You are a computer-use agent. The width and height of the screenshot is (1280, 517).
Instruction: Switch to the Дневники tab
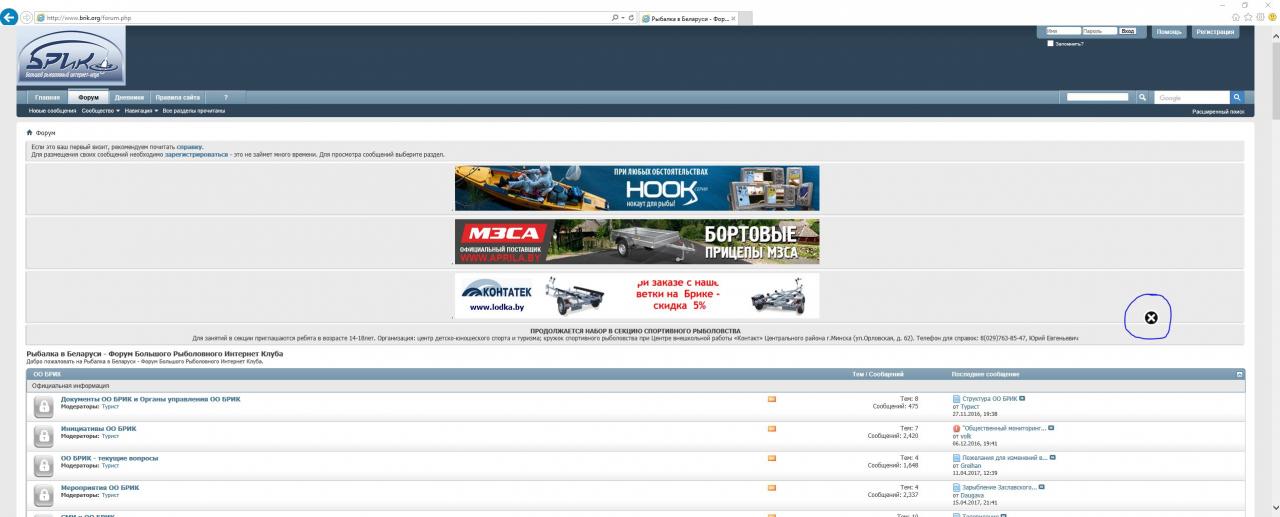pos(129,97)
